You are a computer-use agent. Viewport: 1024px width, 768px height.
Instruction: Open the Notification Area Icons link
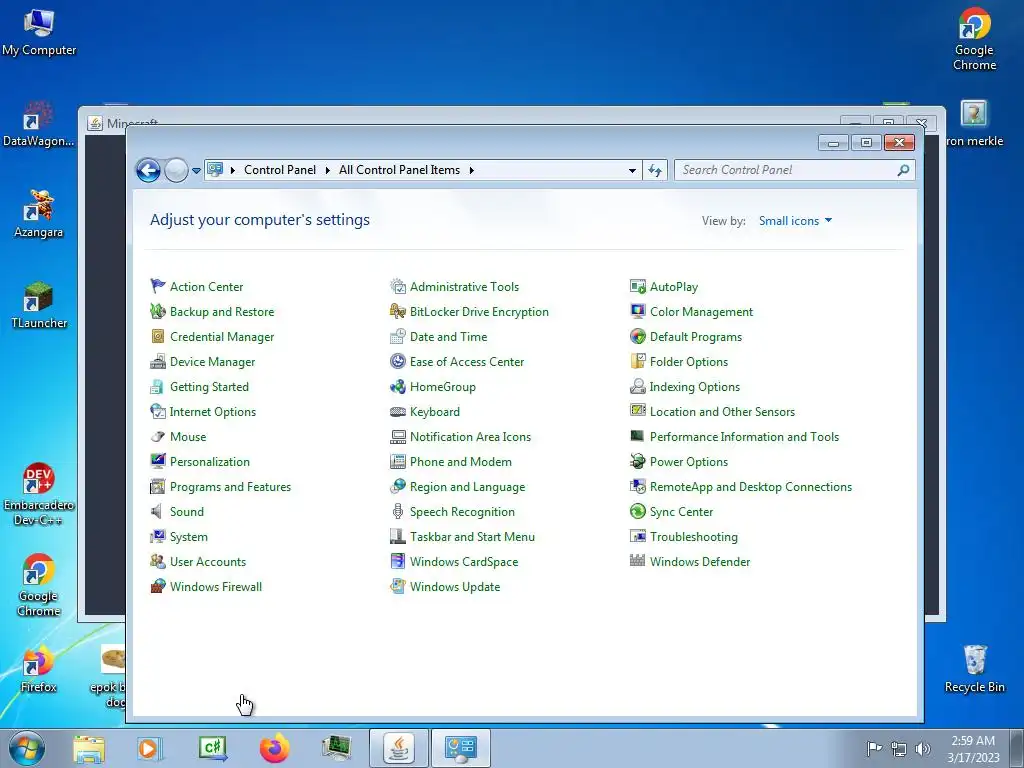[x=470, y=436]
